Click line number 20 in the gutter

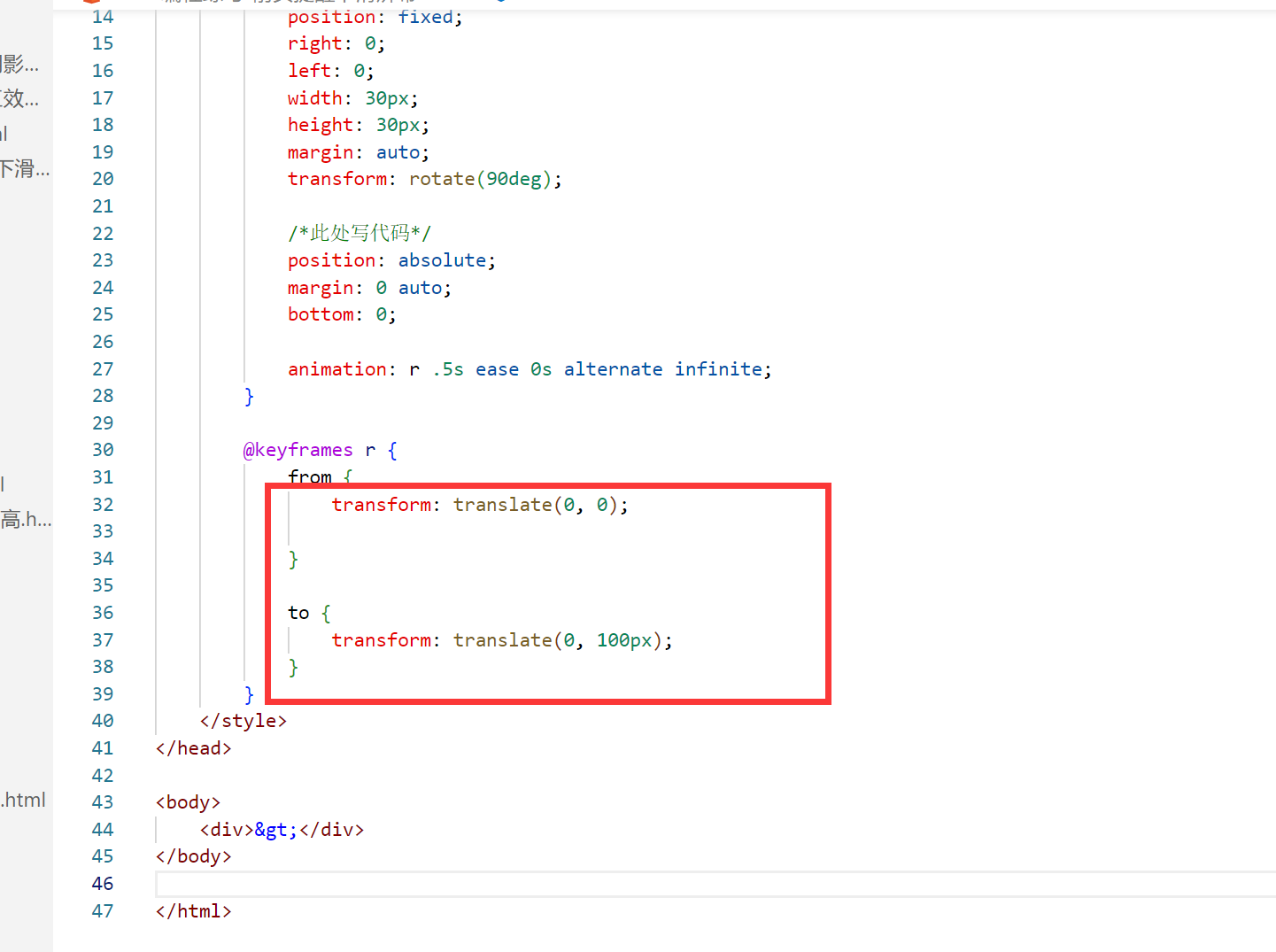click(x=103, y=179)
